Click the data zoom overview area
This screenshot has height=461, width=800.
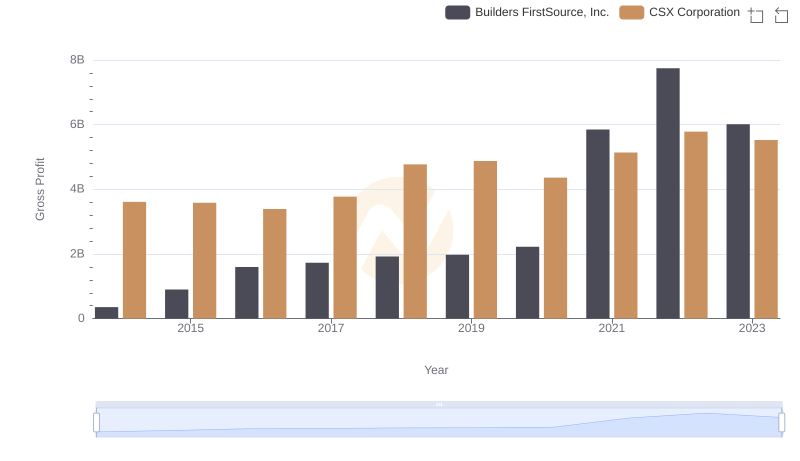tap(439, 423)
